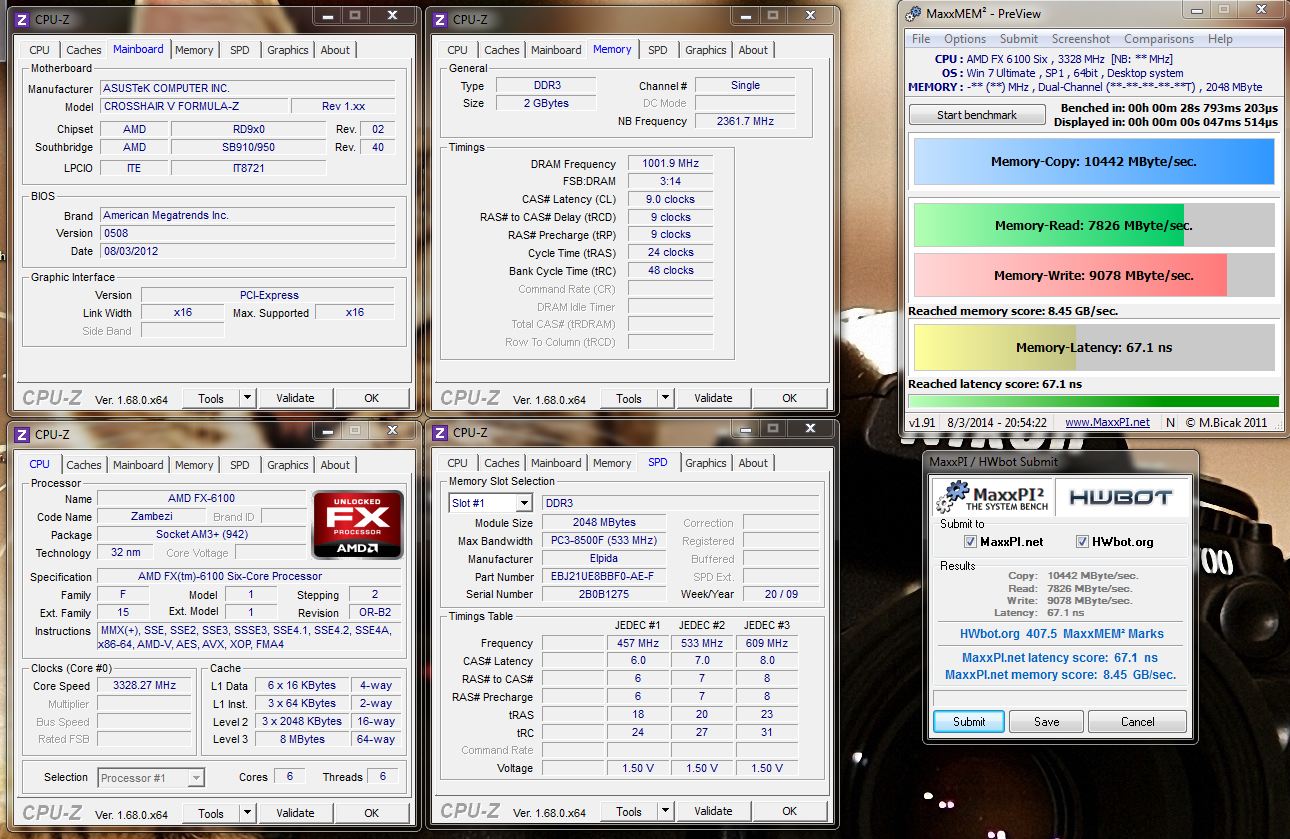Click the CPU-Z icon in the CPU window title bar
Screen dimensions: 1290x839
(x=21, y=434)
